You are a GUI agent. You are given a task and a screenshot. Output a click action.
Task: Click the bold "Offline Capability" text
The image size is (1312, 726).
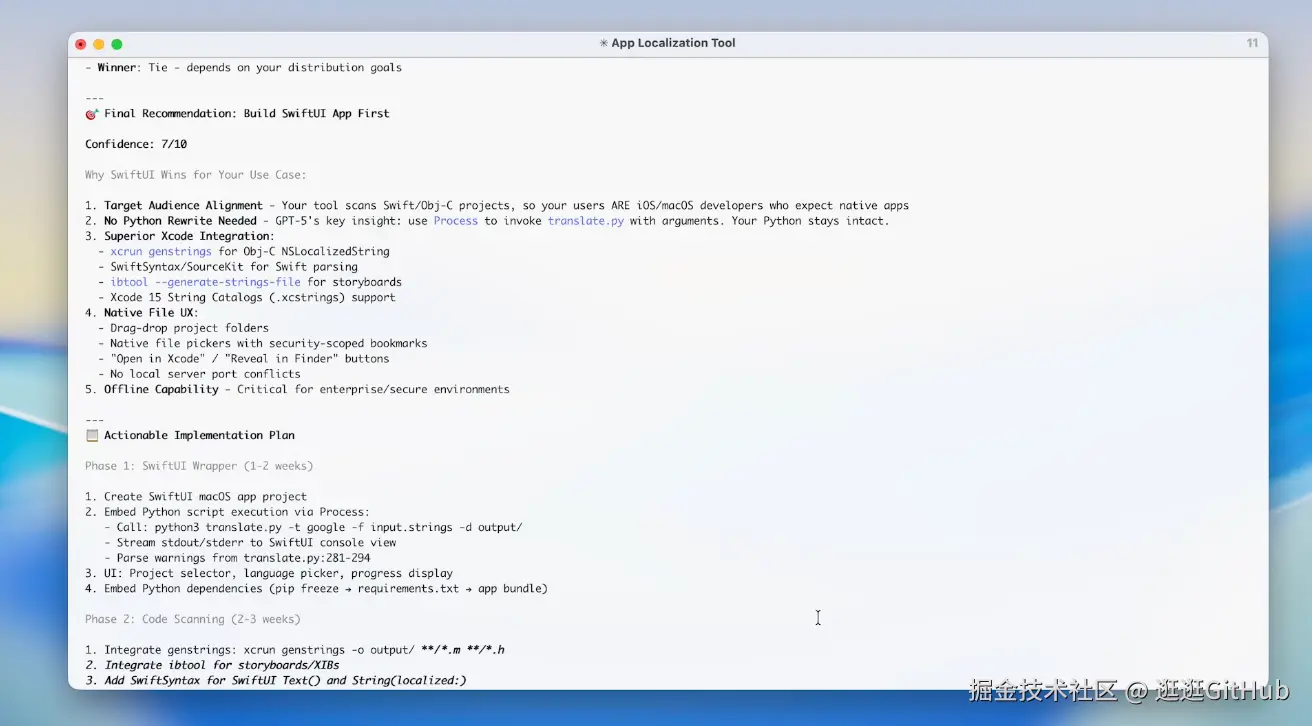point(161,390)
